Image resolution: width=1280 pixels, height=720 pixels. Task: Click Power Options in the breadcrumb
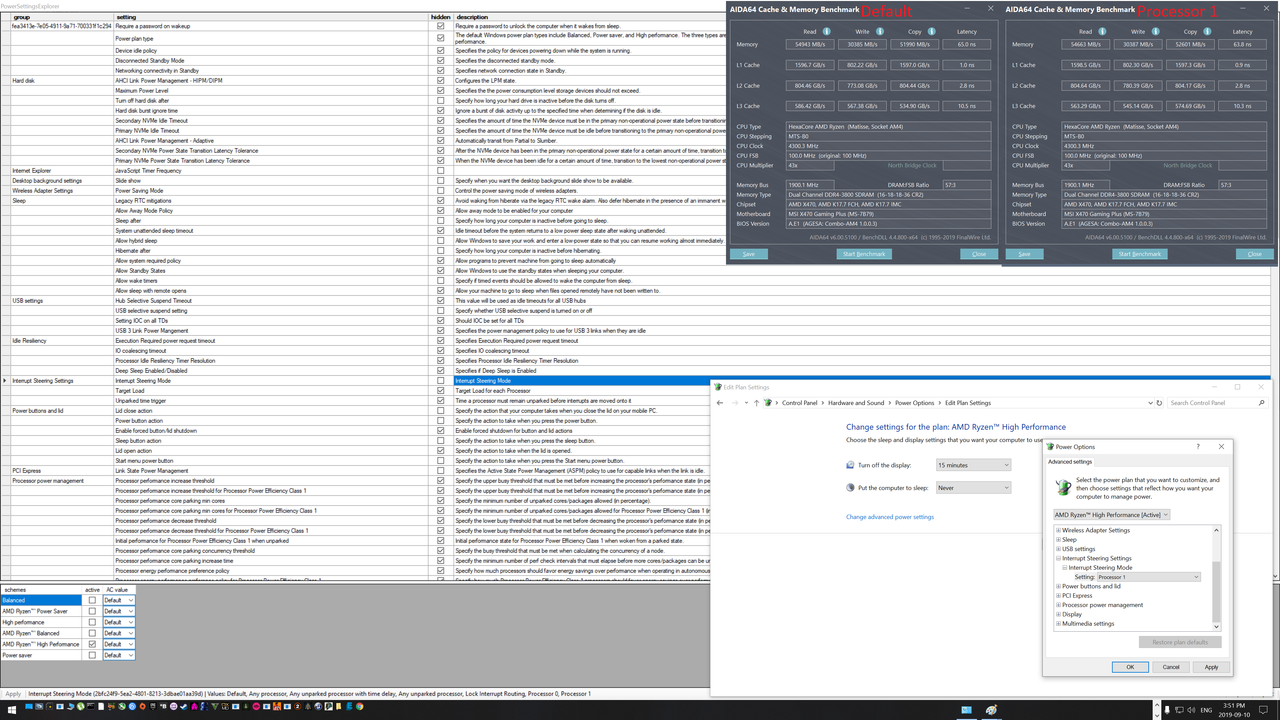914,403
